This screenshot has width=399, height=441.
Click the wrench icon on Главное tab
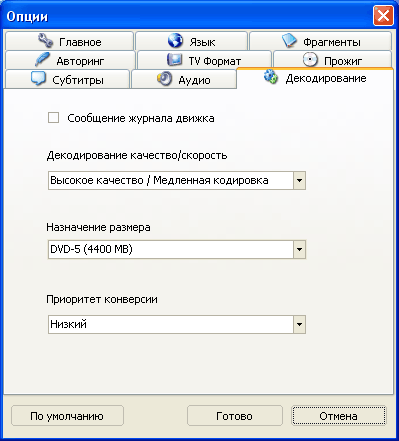[x=45, y=41]
